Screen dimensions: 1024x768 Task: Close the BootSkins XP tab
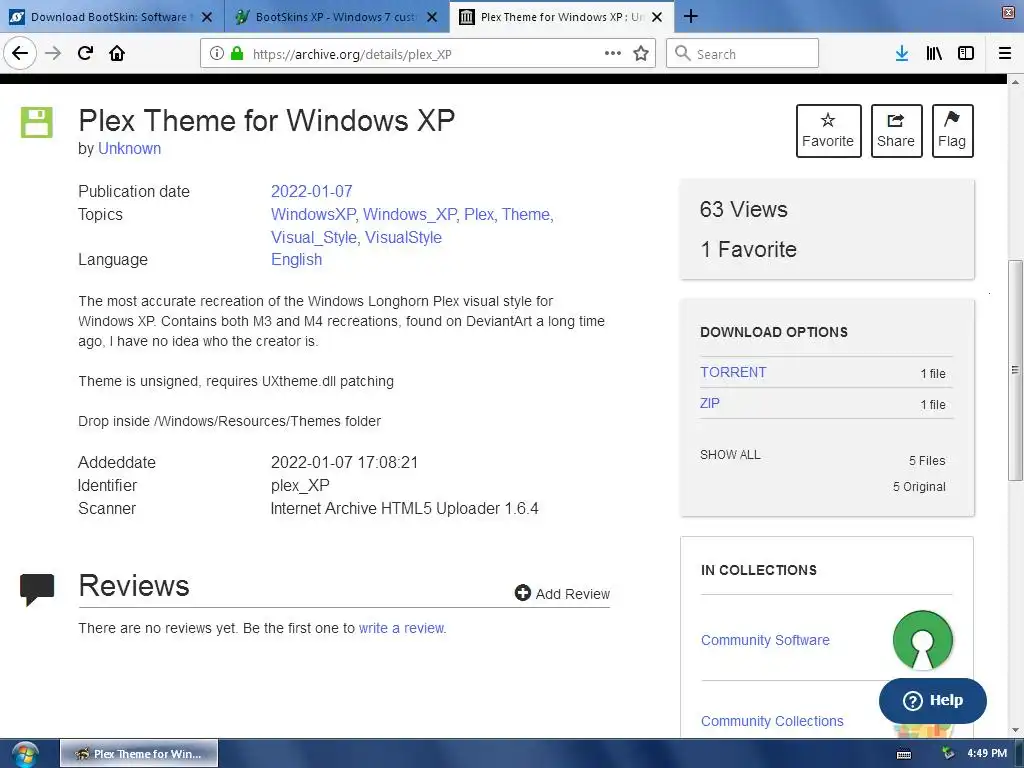(x=432, y=17)
